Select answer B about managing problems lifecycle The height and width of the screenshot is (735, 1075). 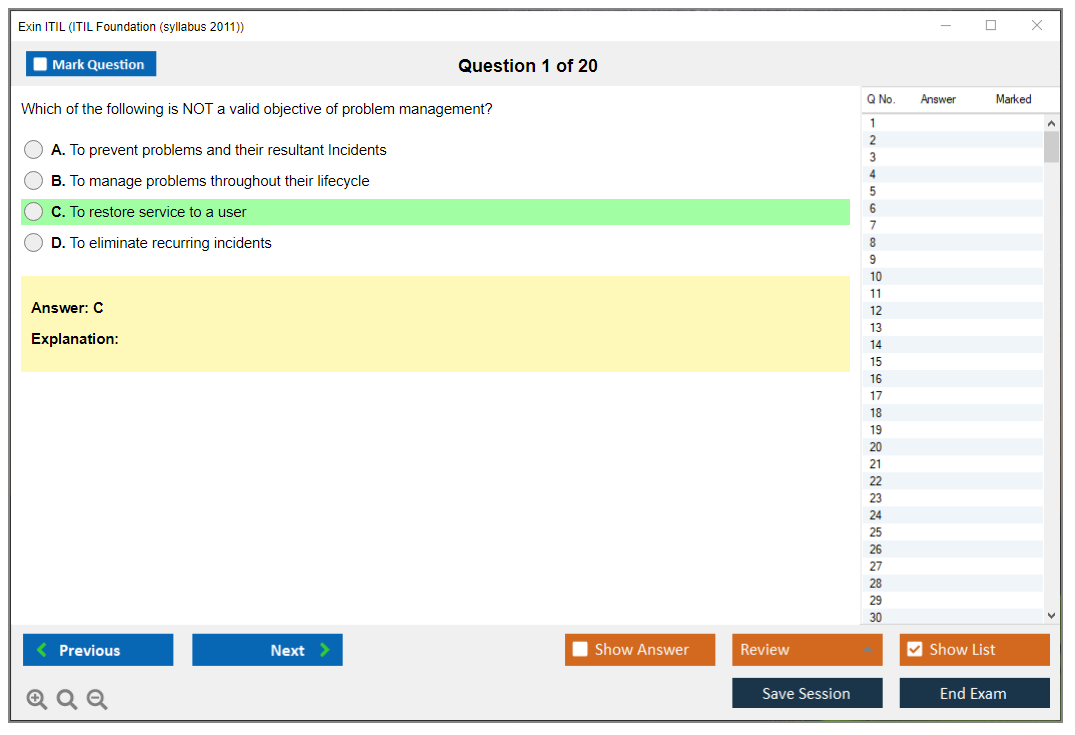(34, 181)
